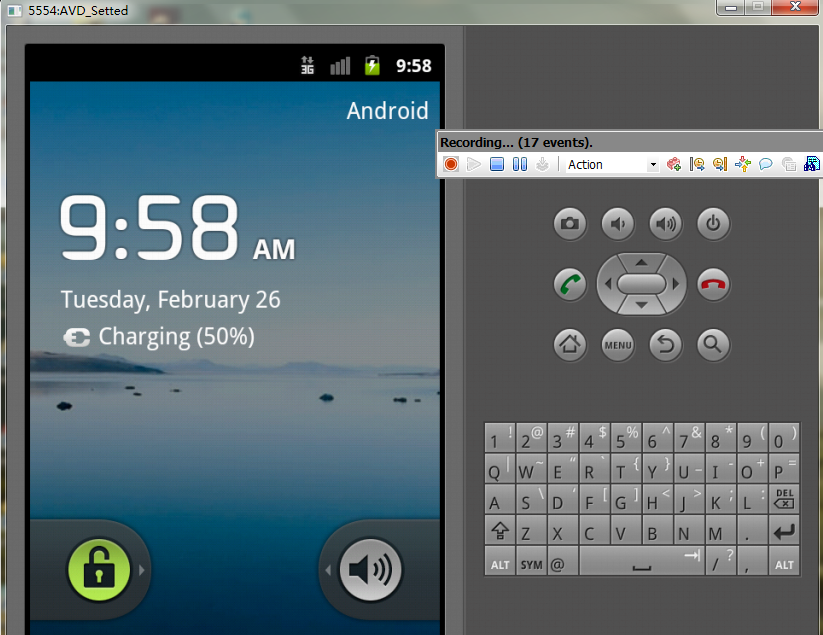Click the signal strength bars in status bar
Viewport: 823px width, 635px height.
coord(340,66)
